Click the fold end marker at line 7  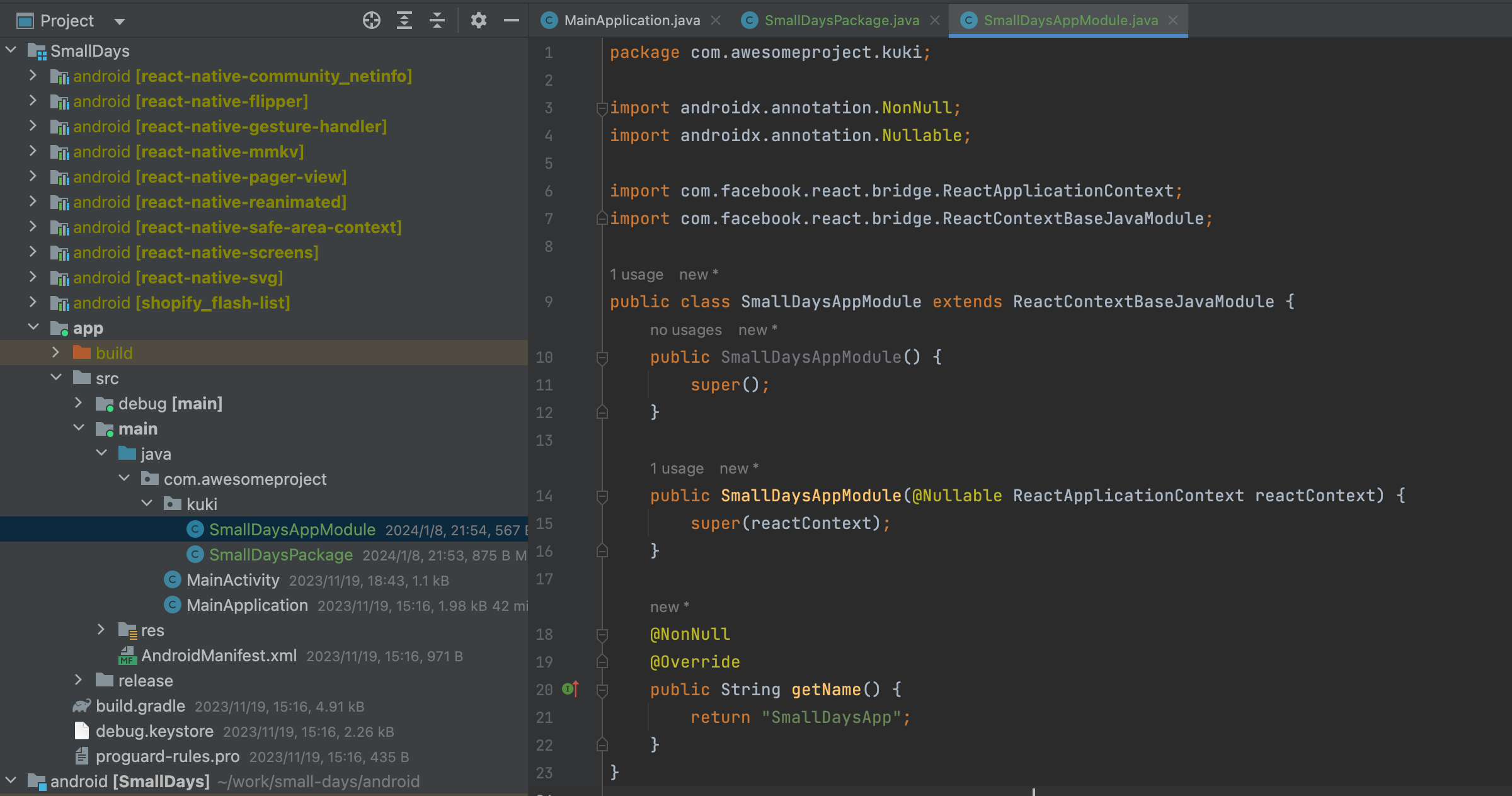tap(602, 219)
